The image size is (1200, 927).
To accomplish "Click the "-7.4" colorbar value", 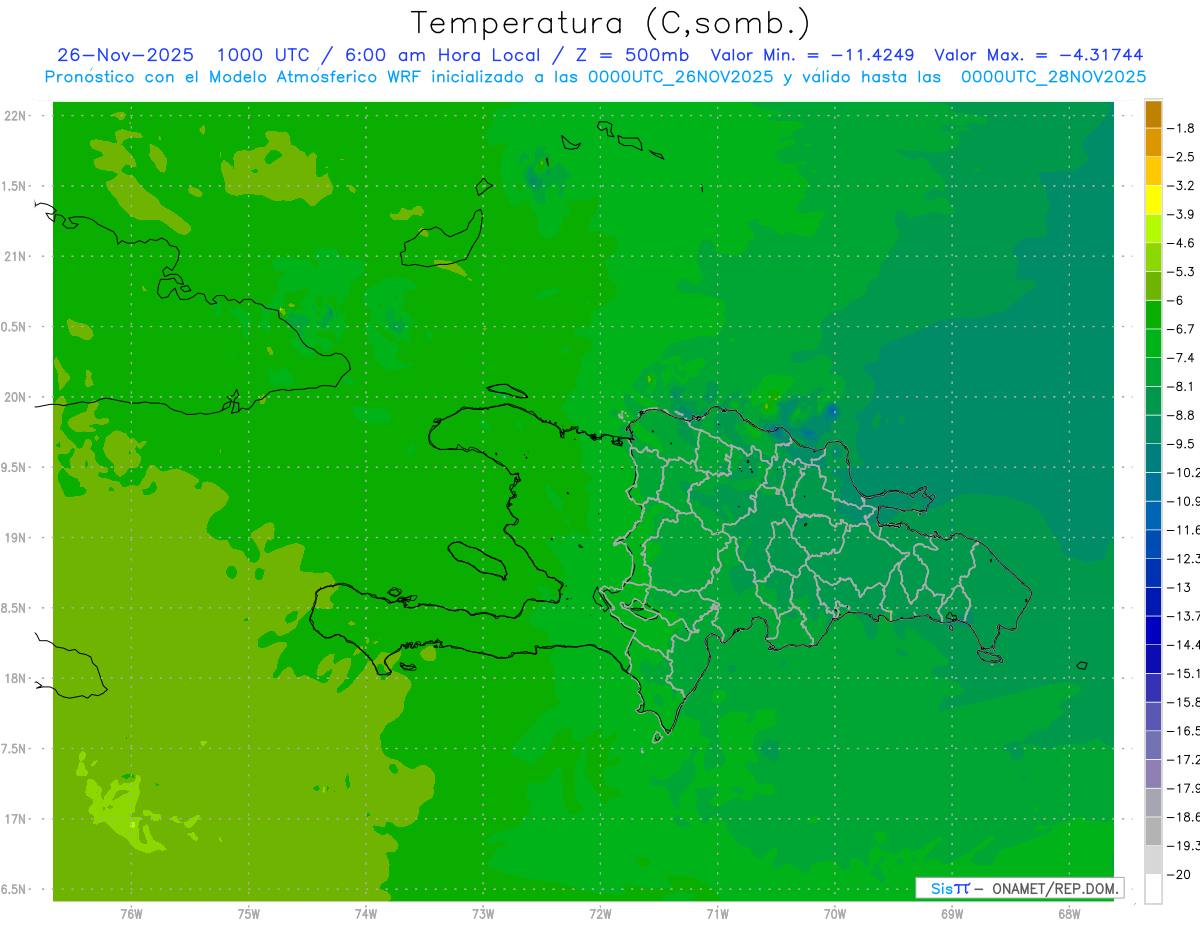I will click(1180, 358).
